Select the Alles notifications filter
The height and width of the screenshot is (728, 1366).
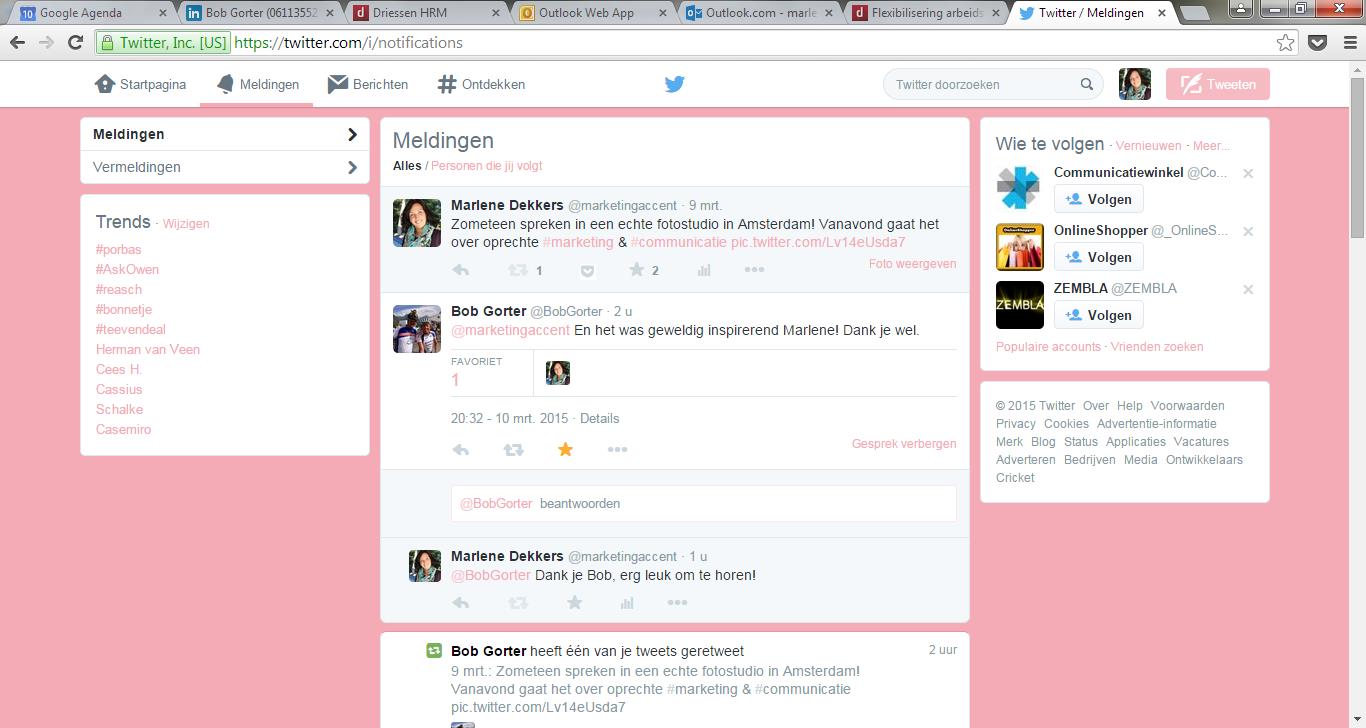coord(407,166)
